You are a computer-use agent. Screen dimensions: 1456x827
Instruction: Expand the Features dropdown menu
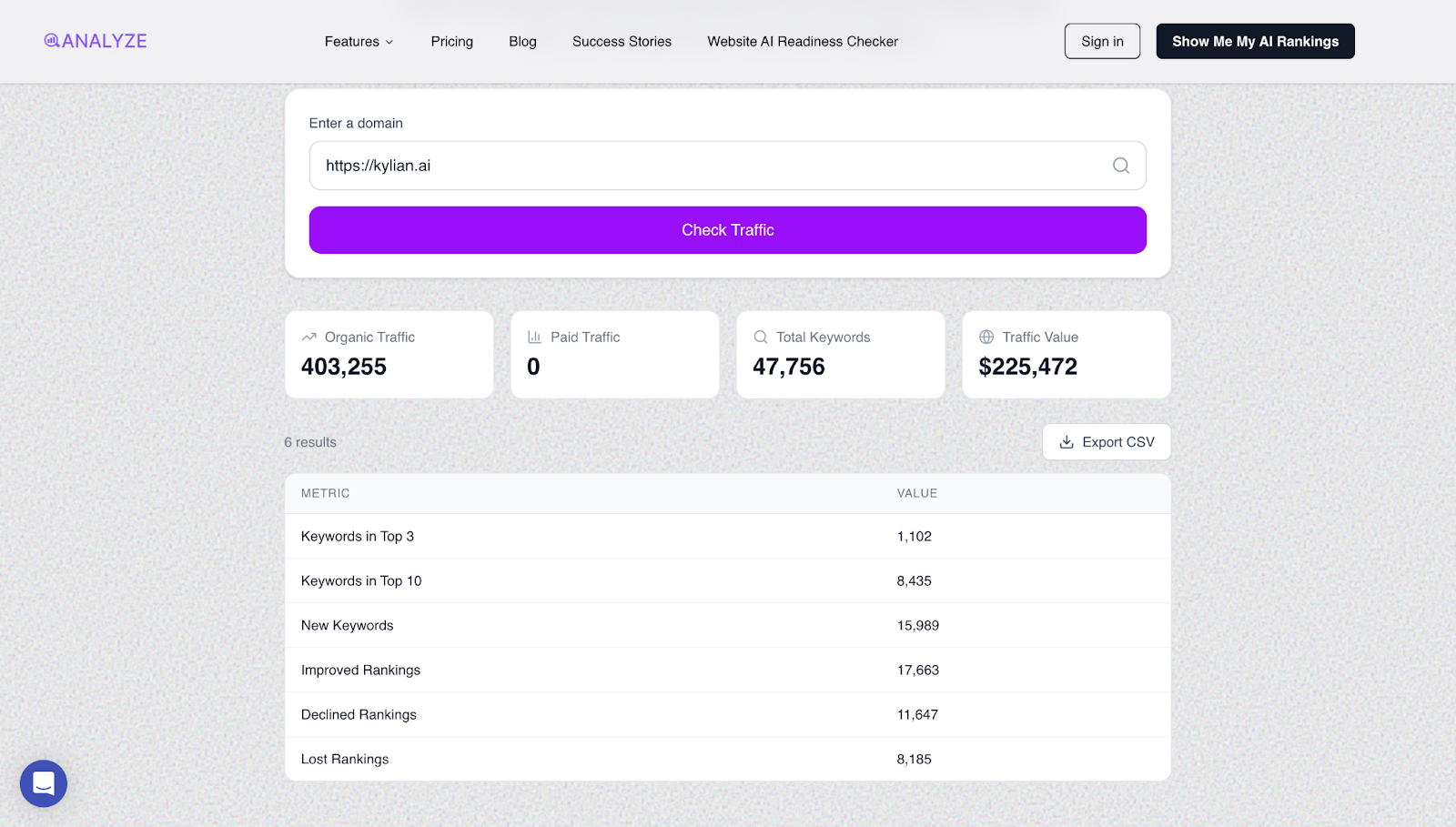pos(353,41)
